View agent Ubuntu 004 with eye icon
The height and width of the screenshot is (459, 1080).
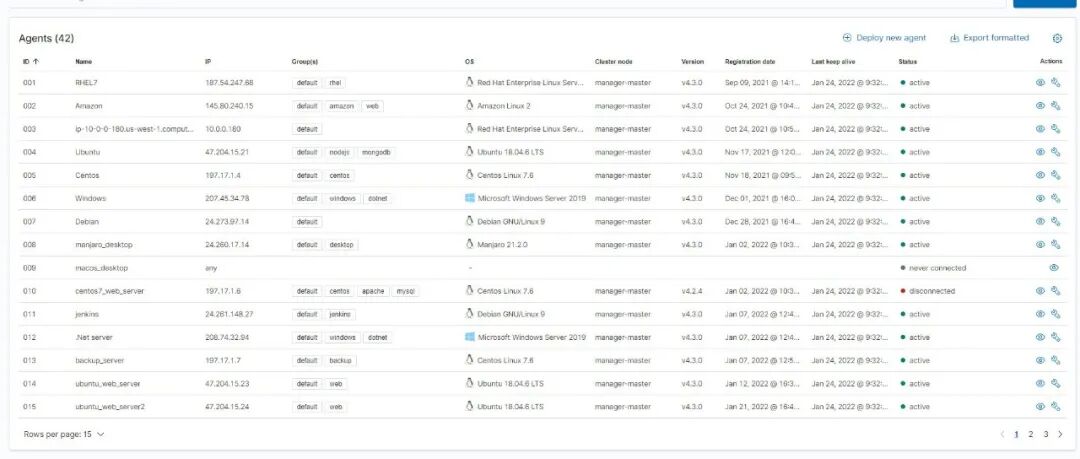tap(1040, 152)
